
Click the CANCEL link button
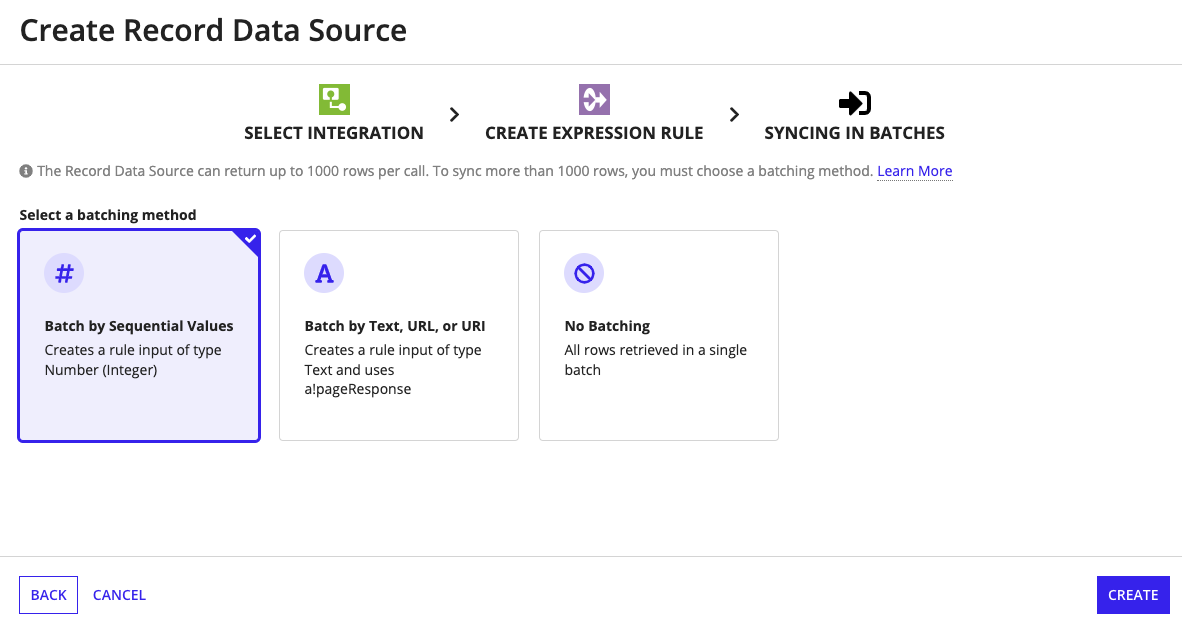pyautogui.click(x=119, y=595)
